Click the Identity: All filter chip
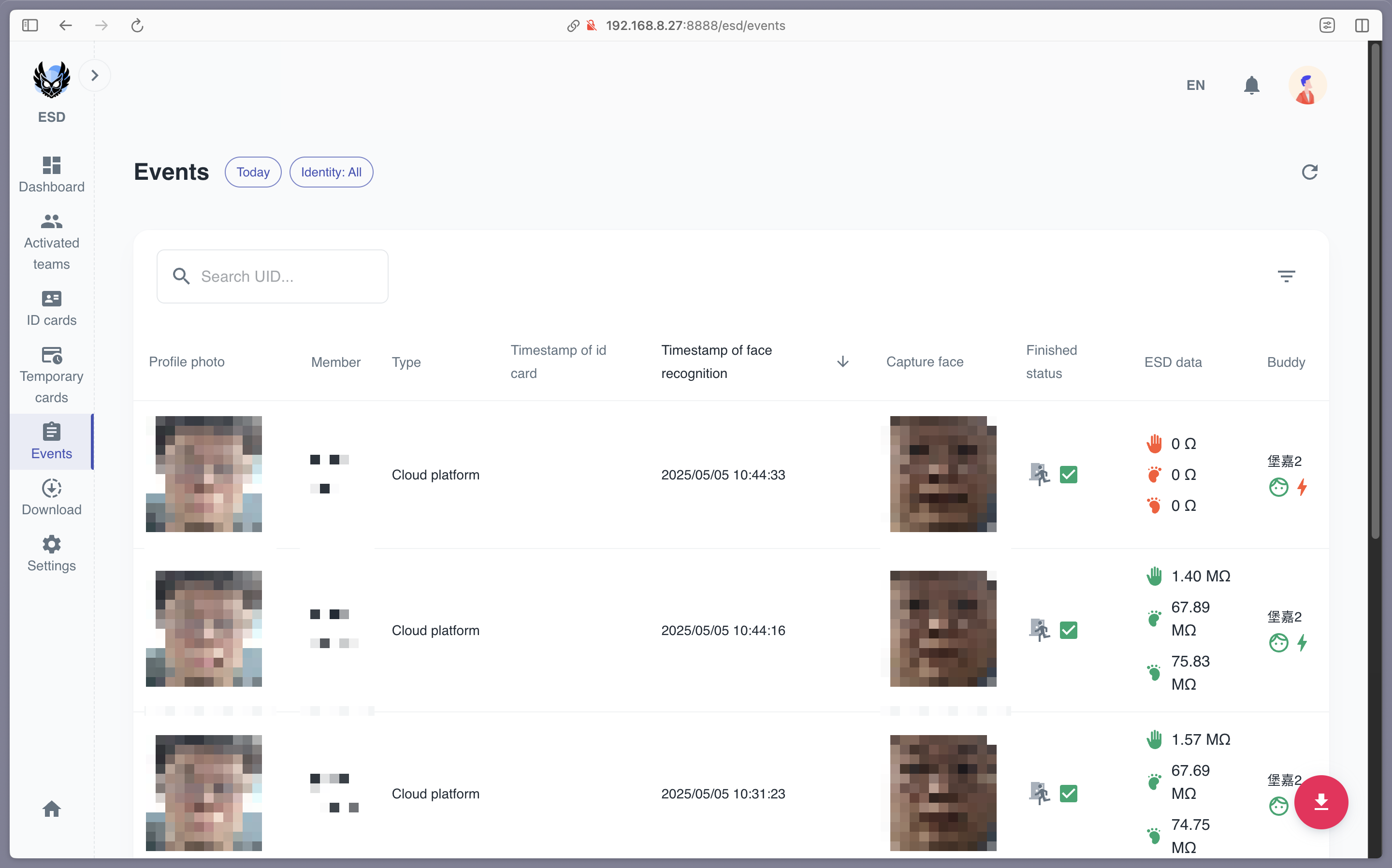The width and height of the screenshot is (1392, 868). (331, 172)
